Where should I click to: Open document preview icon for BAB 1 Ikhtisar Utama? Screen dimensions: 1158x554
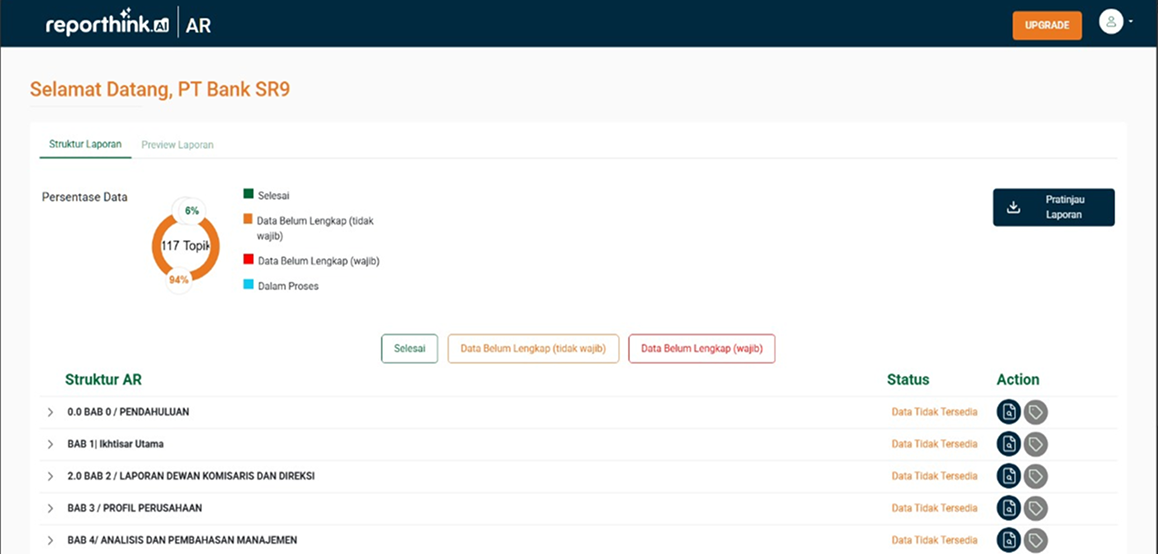tap(1008, 444)
